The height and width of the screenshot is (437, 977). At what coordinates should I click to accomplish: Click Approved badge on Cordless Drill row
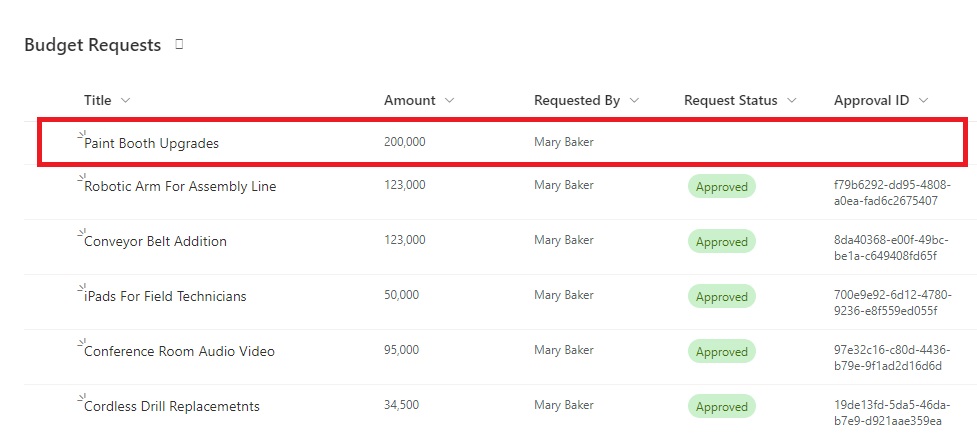722,406
